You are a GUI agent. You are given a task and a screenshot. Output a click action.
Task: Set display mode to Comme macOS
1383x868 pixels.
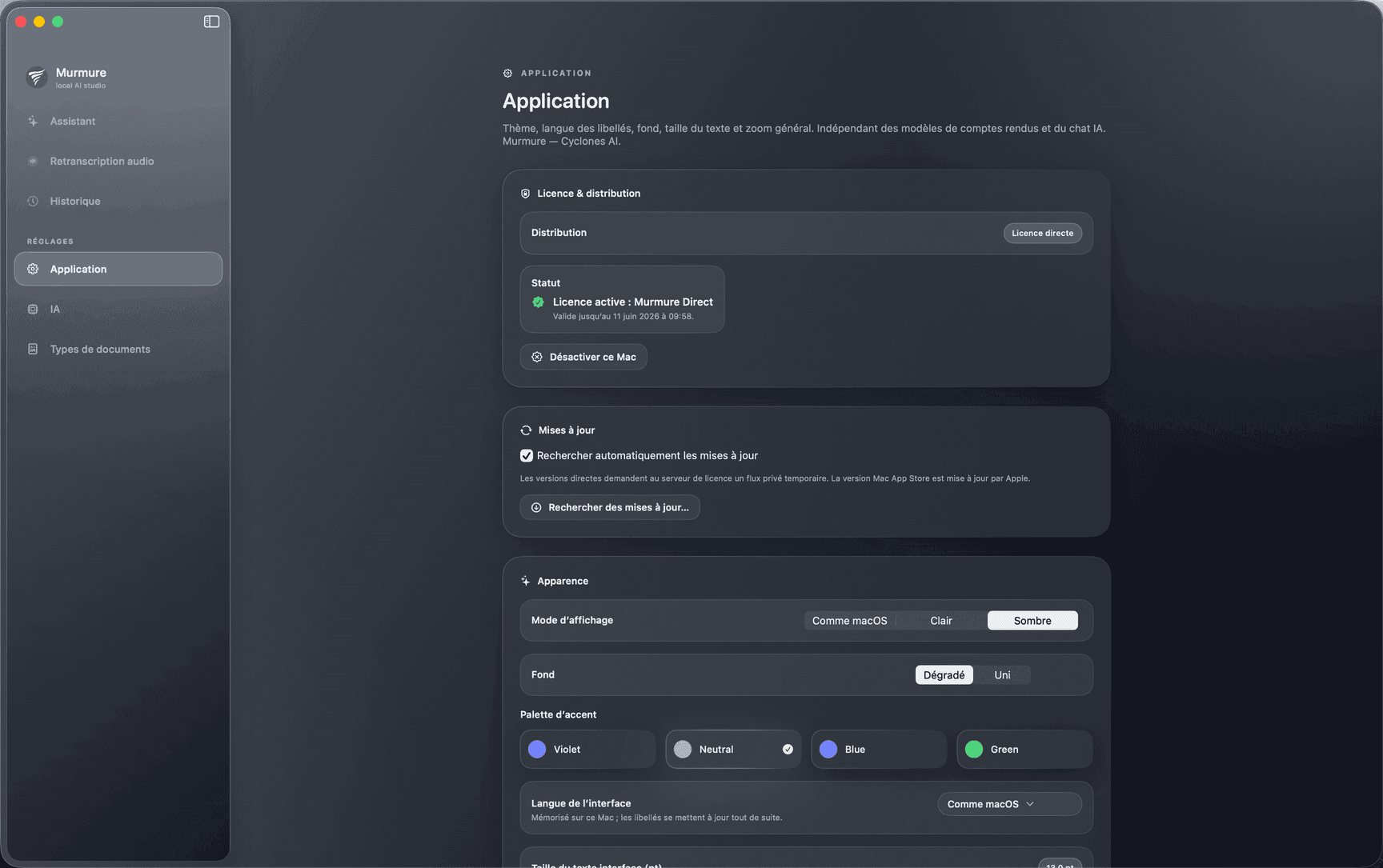[x=850, y=621]
